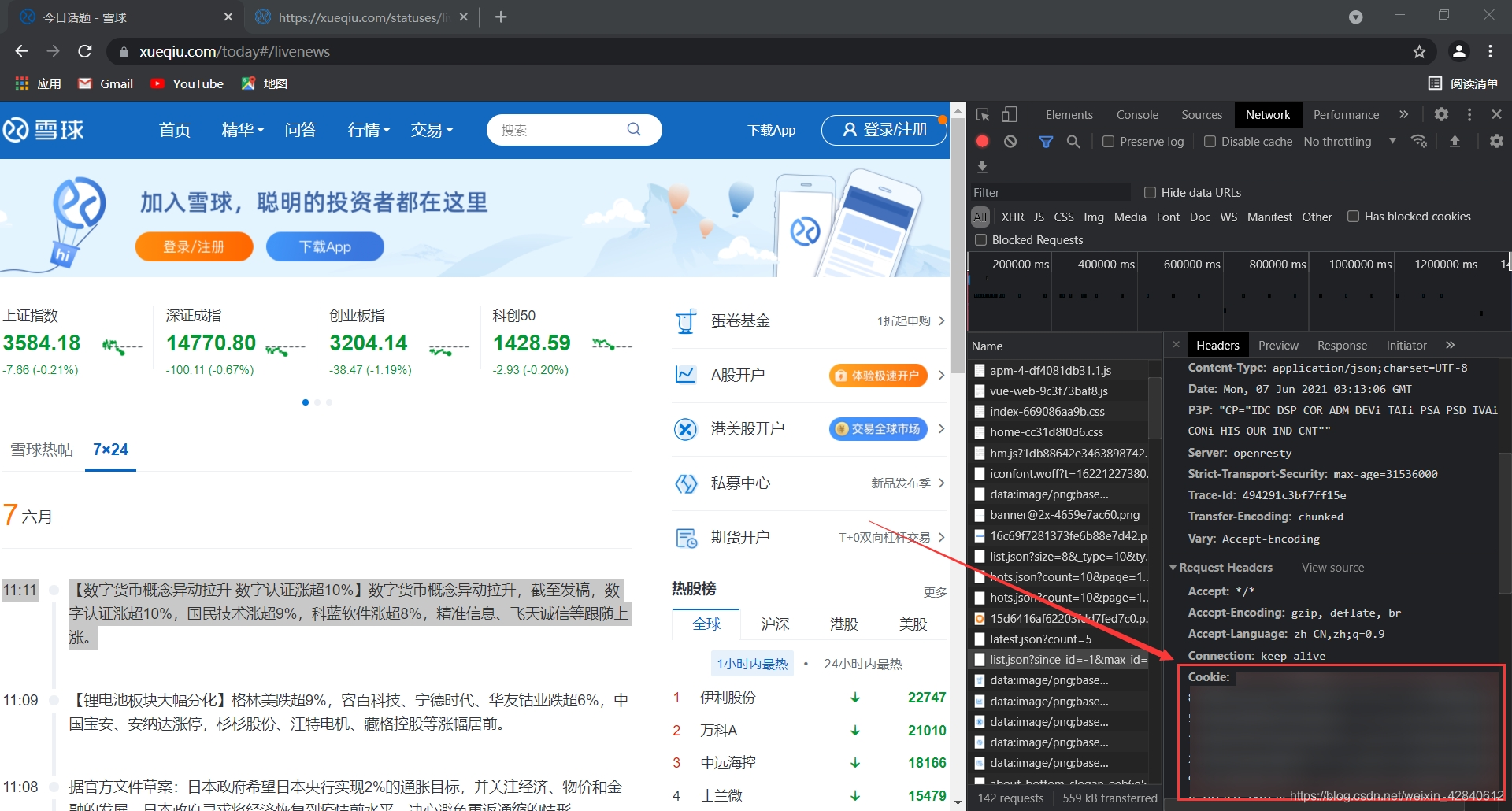Screen dimensions: 1512x811
Task: Click the import HAR upload icon
Action: click(x=1455, y=142)
